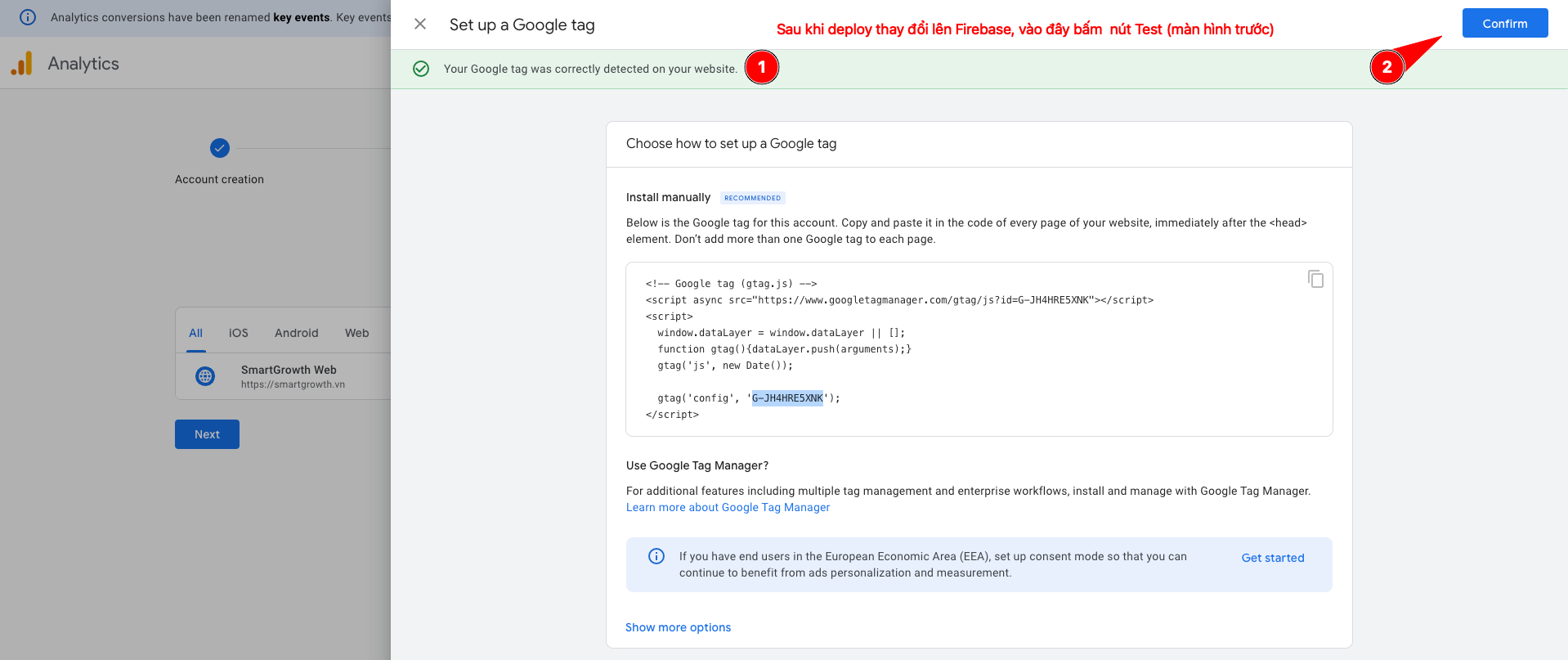
Task: Click the Google Analytics logo
Action: pyautogui.click(x=22, y=64)
